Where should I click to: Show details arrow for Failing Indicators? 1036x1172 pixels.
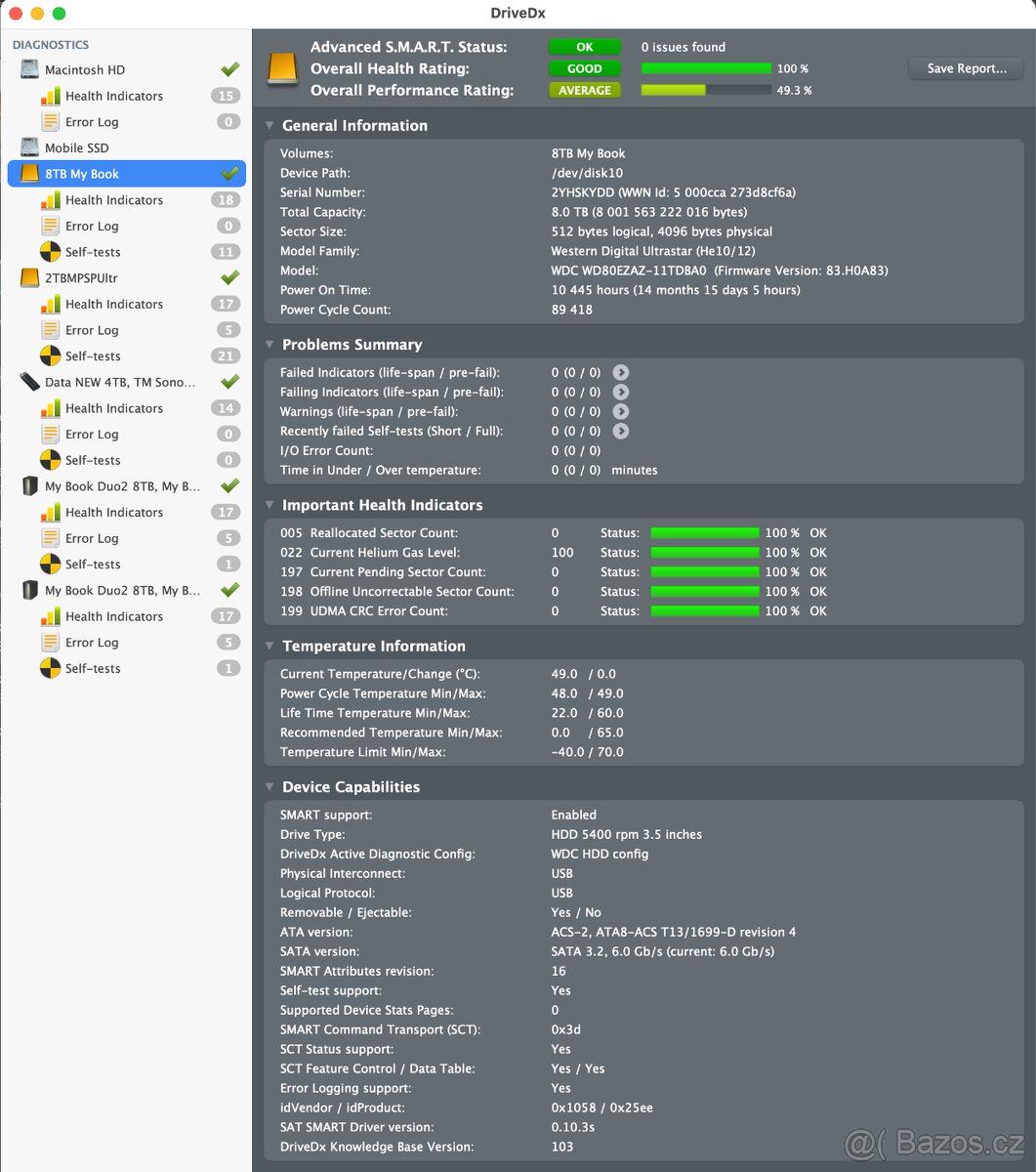coord(620,392)
